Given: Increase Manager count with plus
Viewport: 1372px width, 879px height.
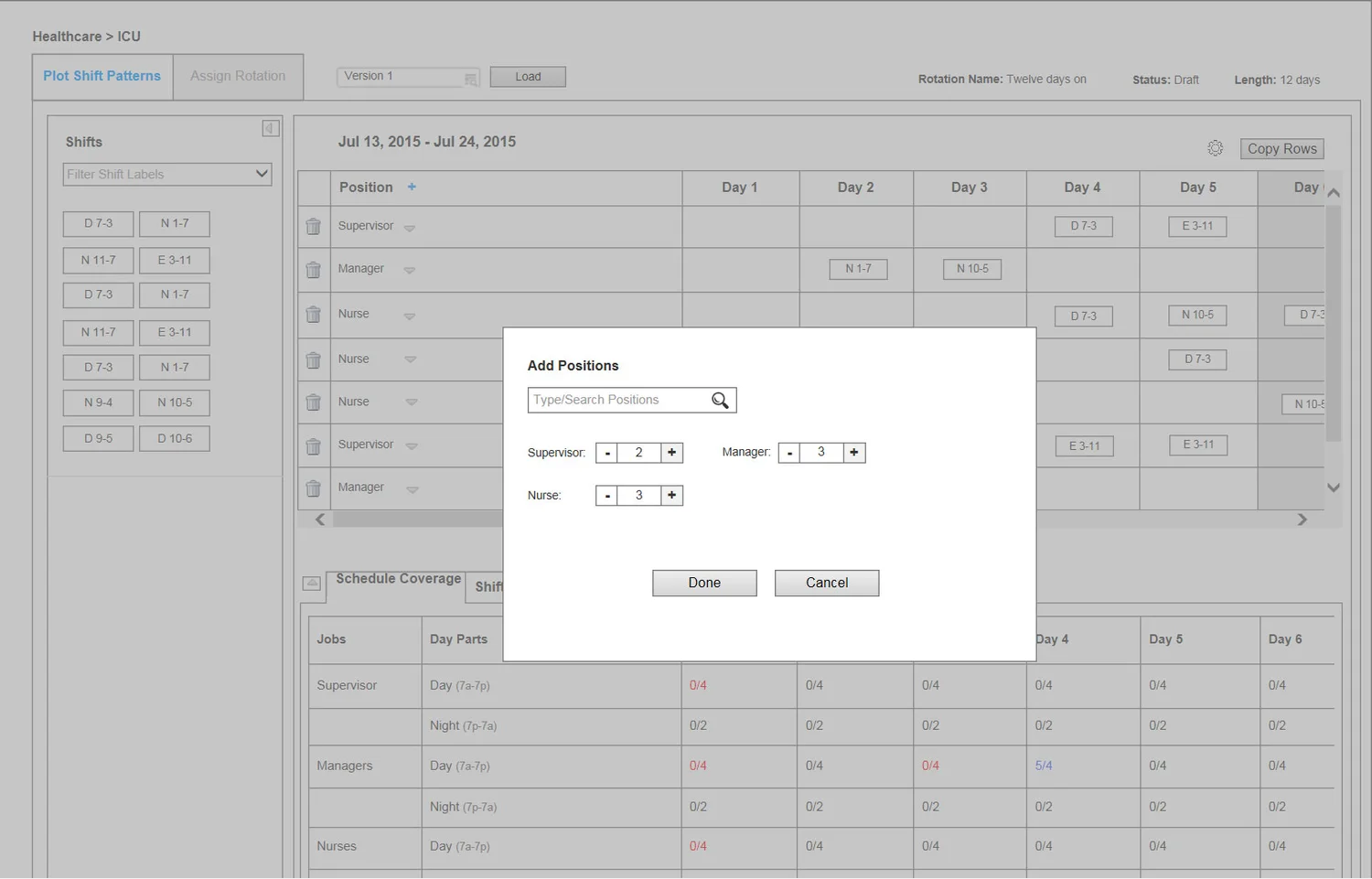Looking at the screenshot, I should pyautogui.click(x=854, y=453).
